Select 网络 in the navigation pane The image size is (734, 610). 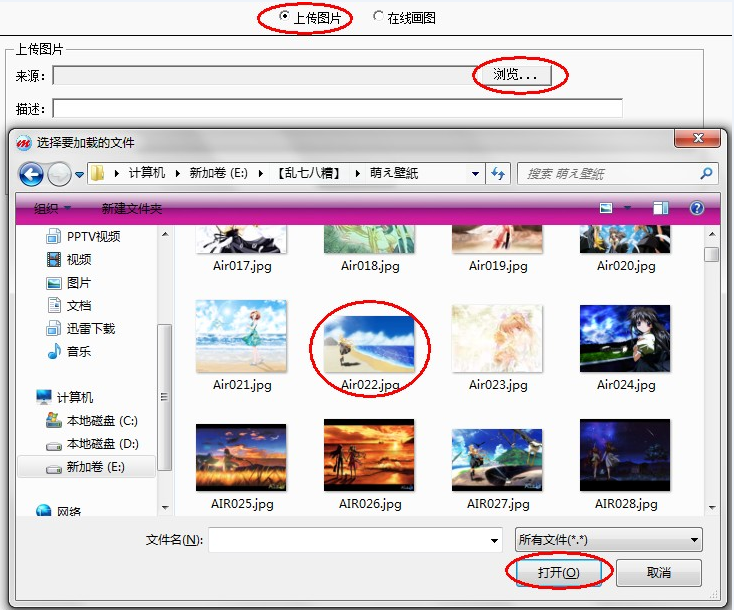(59, 511)
